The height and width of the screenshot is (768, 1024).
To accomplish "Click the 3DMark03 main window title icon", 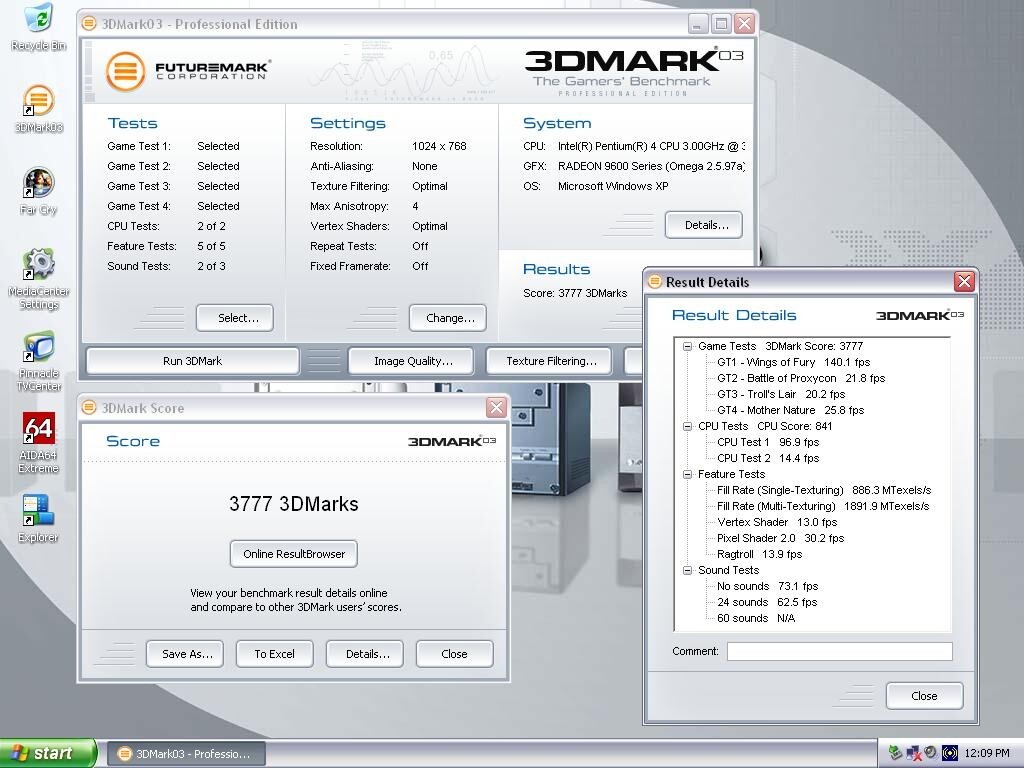I will click(89, 24).
